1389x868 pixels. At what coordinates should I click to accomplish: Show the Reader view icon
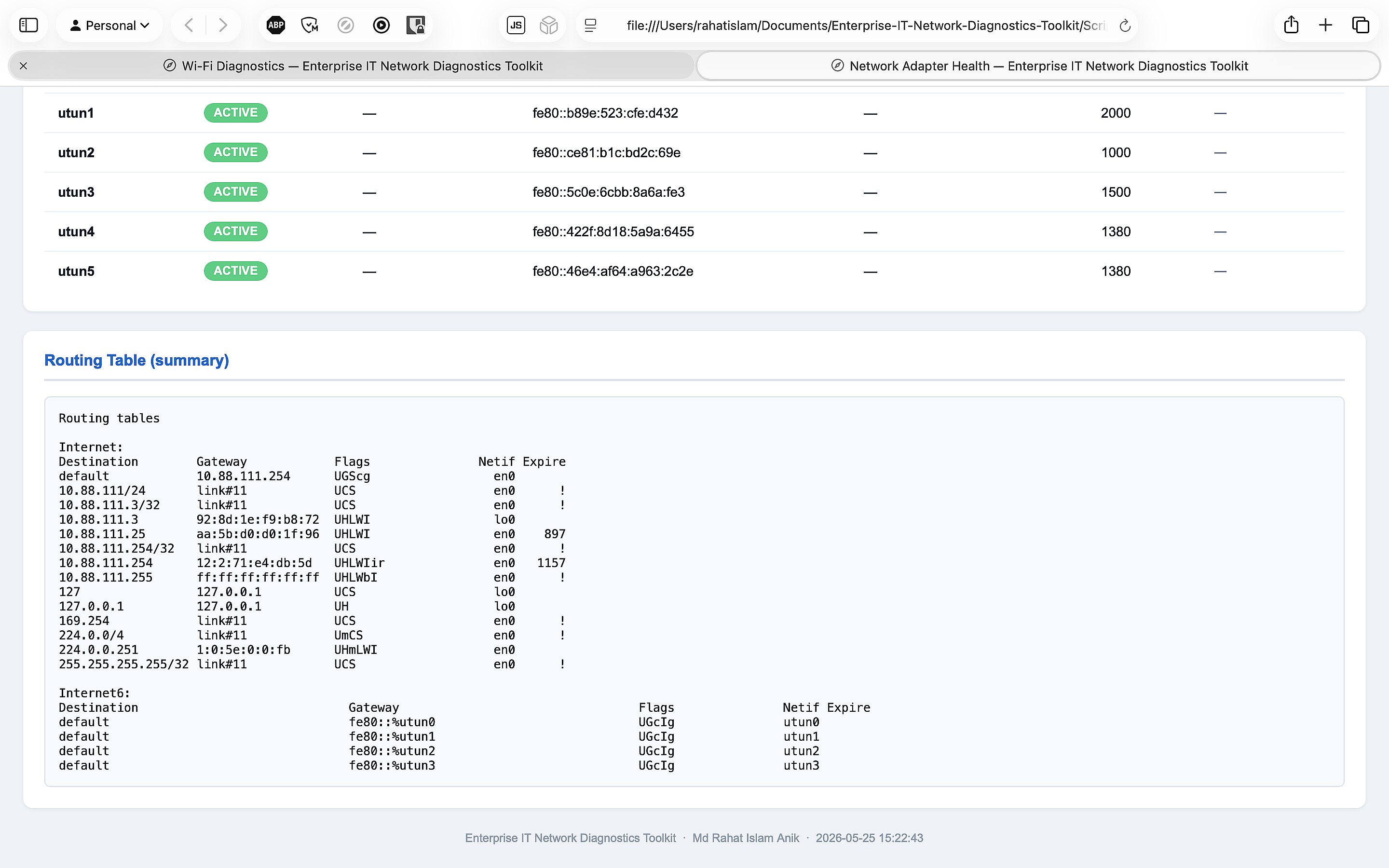[x=591, y=25]
